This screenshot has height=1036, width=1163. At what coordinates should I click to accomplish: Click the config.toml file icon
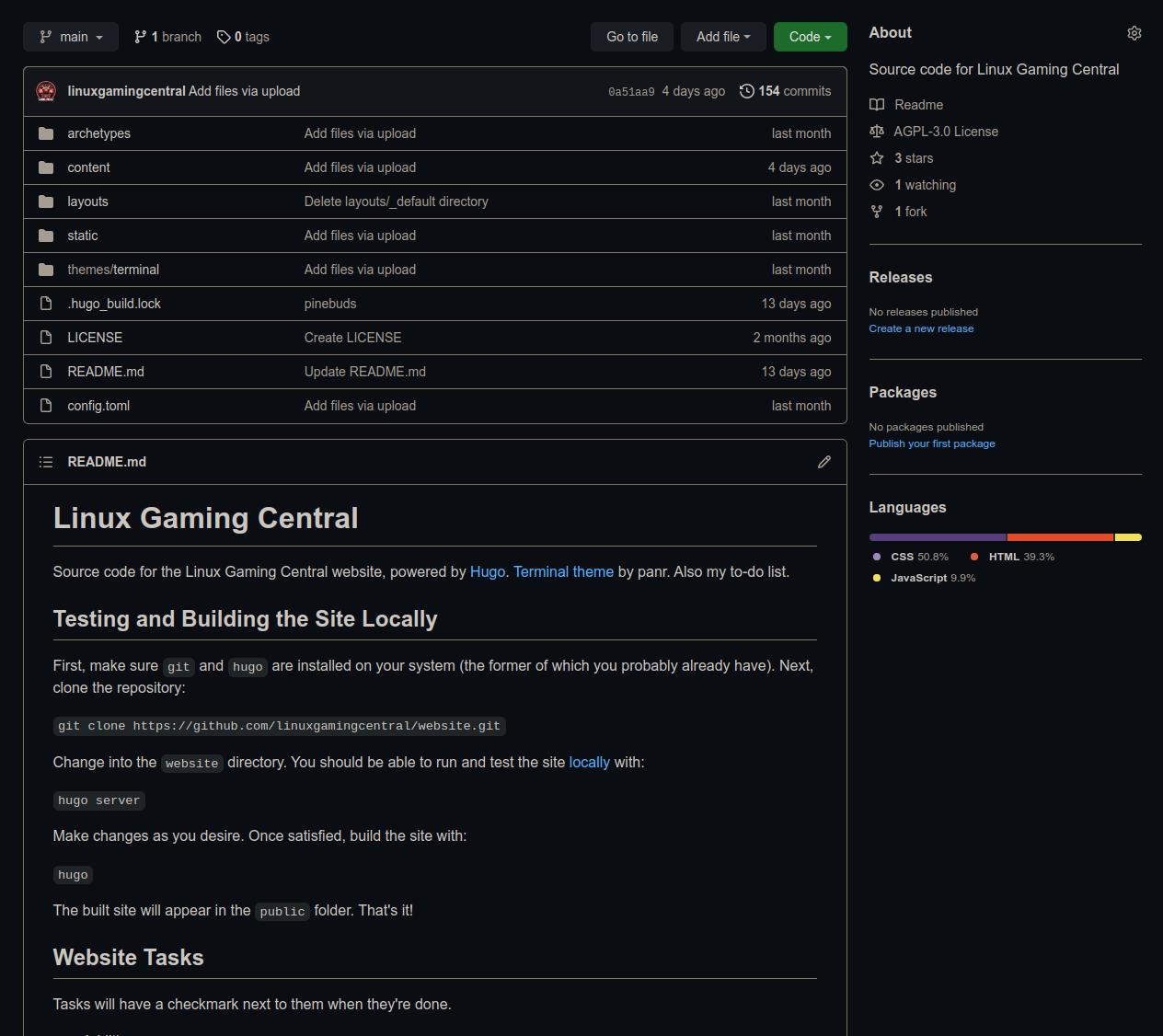[x=46, y=406]
